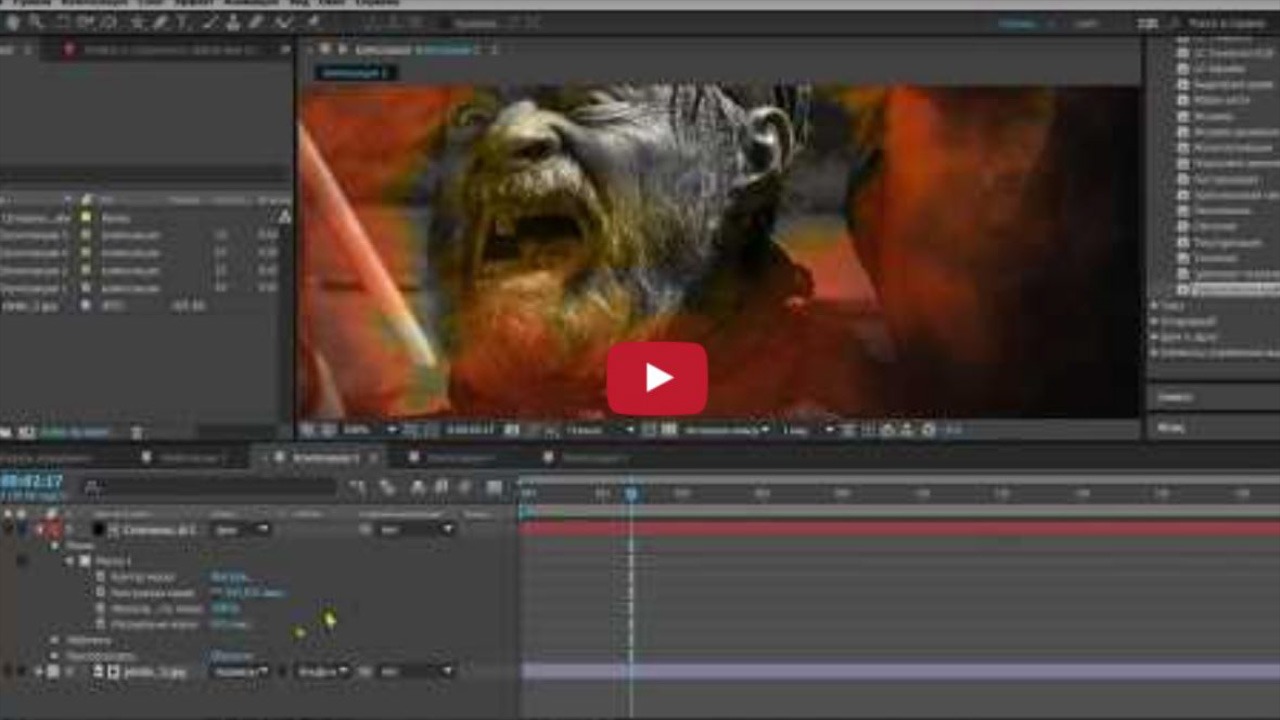Expand the Преобразовать transform group
Screen dimensions: 1280x720
(x=55, y=656)
